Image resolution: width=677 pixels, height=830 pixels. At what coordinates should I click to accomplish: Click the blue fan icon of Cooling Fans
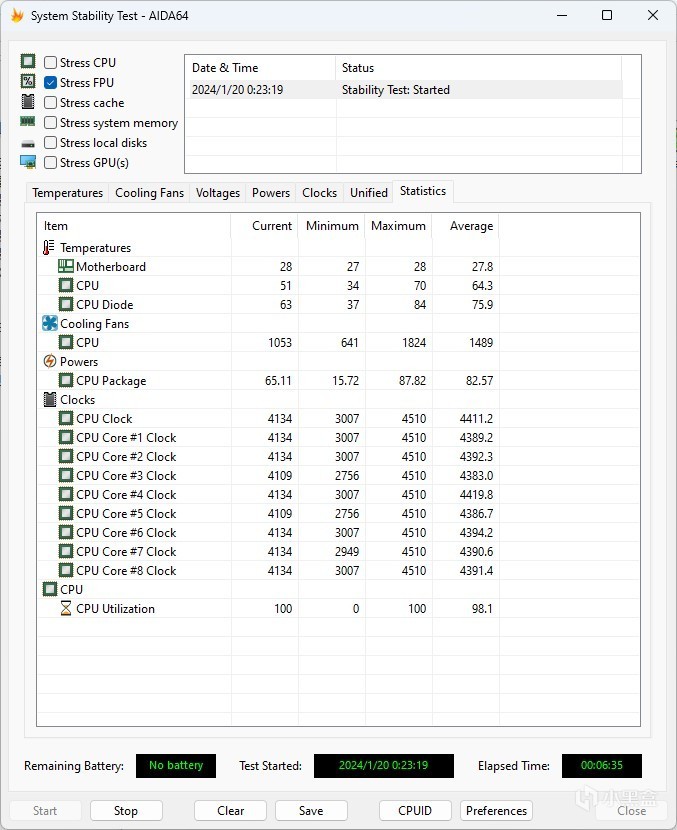(x=50, y=323)
